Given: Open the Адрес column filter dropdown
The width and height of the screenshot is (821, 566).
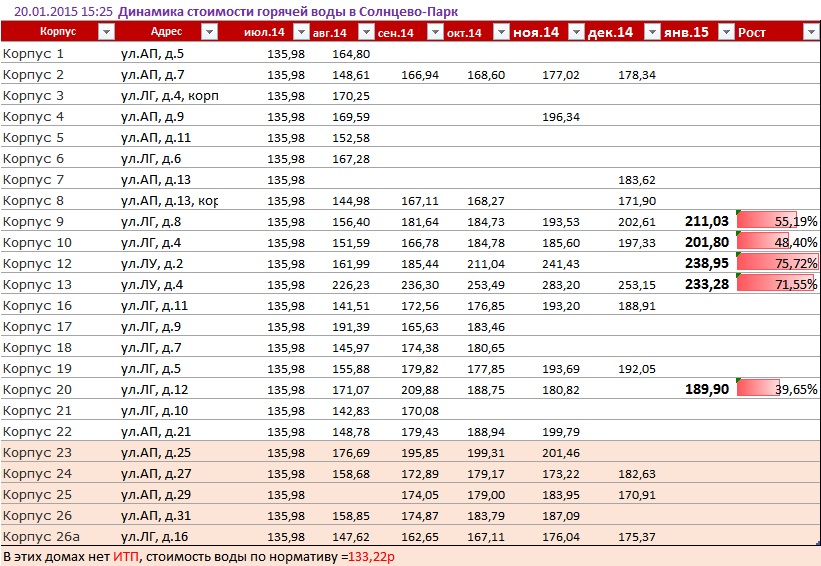Looking at the screenshot, I should [209, 32].
